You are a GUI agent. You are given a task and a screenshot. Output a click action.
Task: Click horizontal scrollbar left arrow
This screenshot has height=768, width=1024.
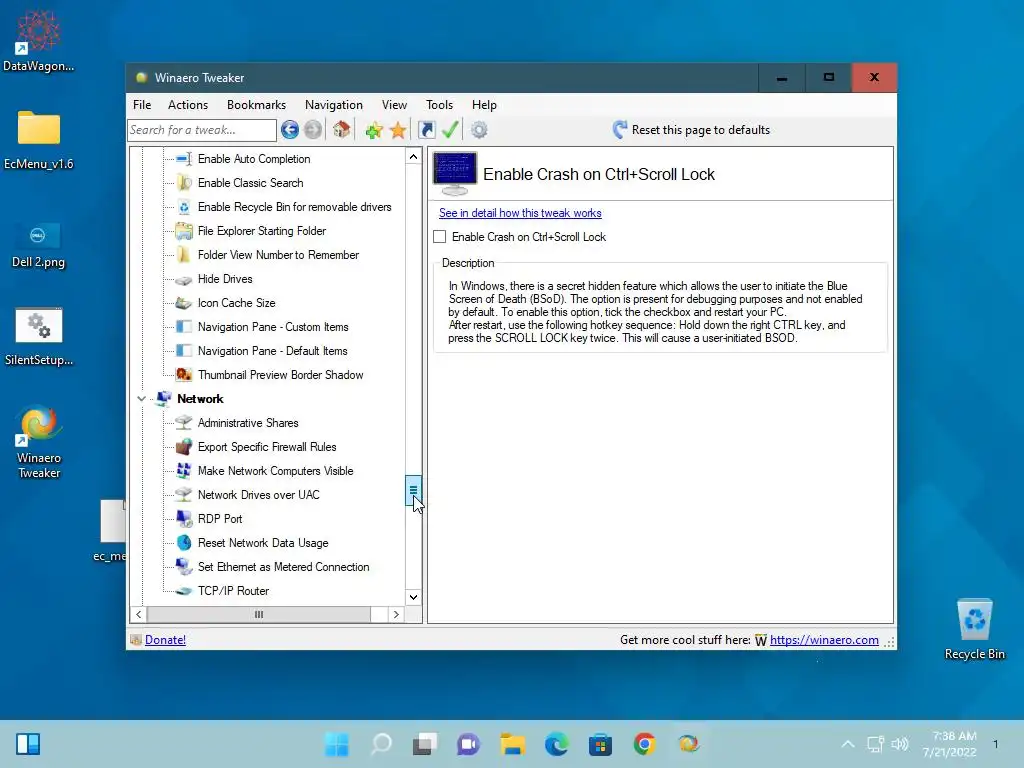[x=138, y=615]
